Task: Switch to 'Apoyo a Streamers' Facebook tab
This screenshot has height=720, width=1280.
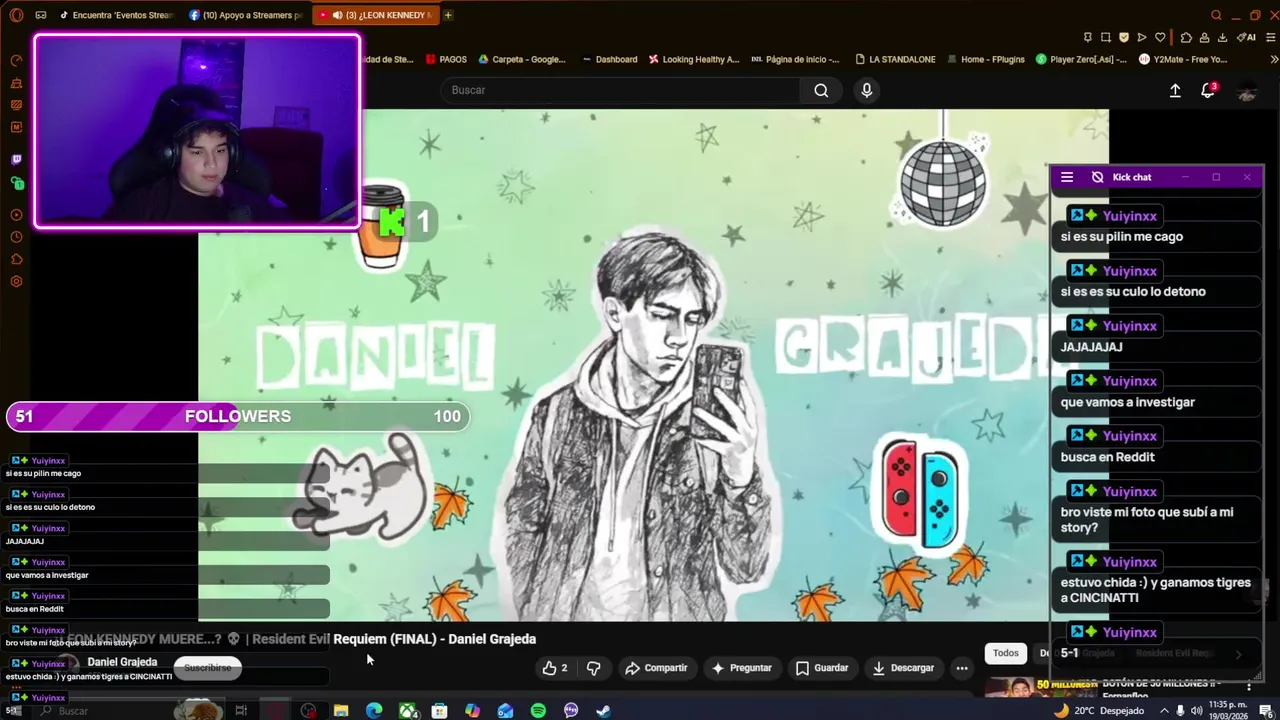Action: coord(245,15)
